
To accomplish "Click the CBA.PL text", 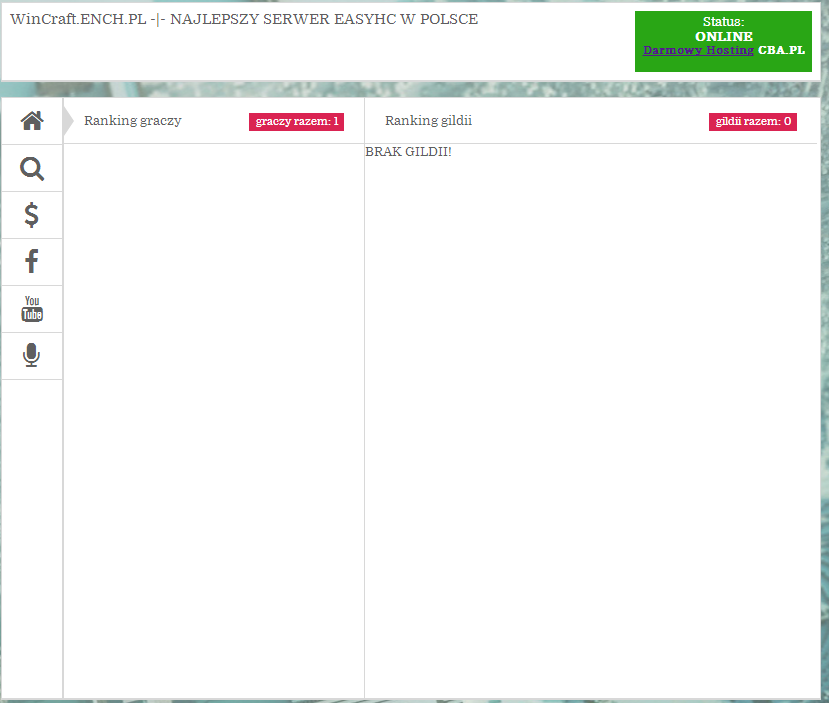I will pos(781,50).
